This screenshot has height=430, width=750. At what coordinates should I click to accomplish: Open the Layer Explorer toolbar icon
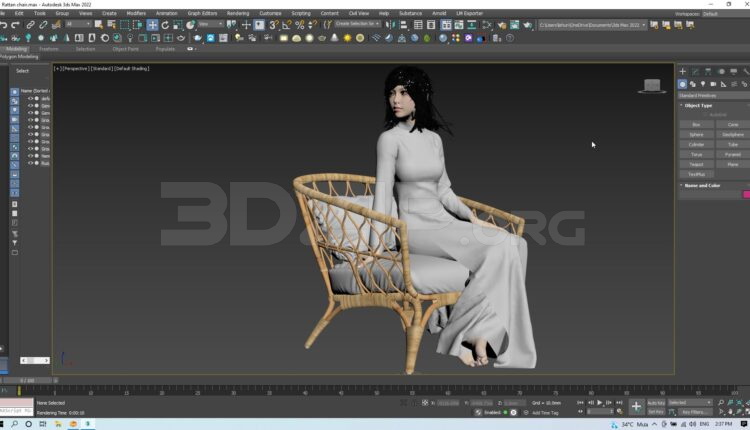pos(431,25)
